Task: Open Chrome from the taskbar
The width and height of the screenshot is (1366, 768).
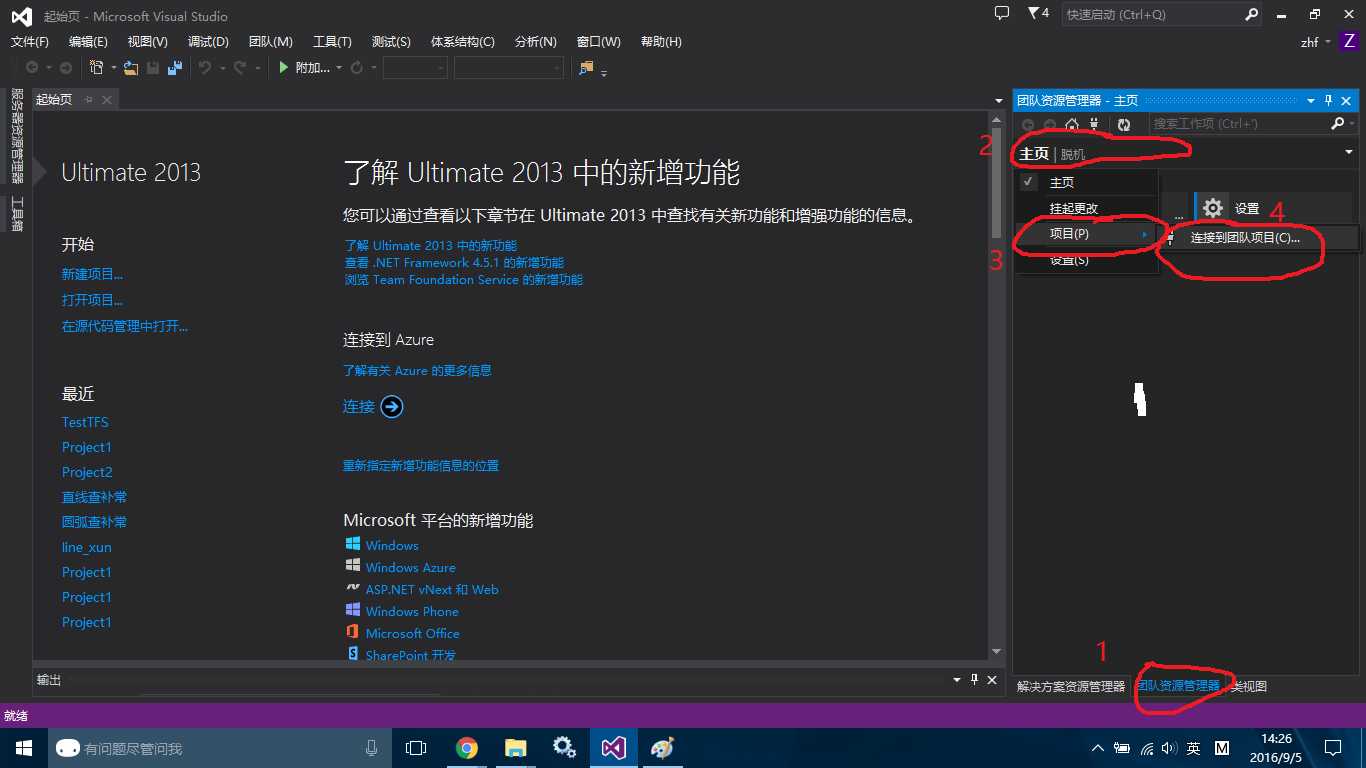Action: coord(466,748)
